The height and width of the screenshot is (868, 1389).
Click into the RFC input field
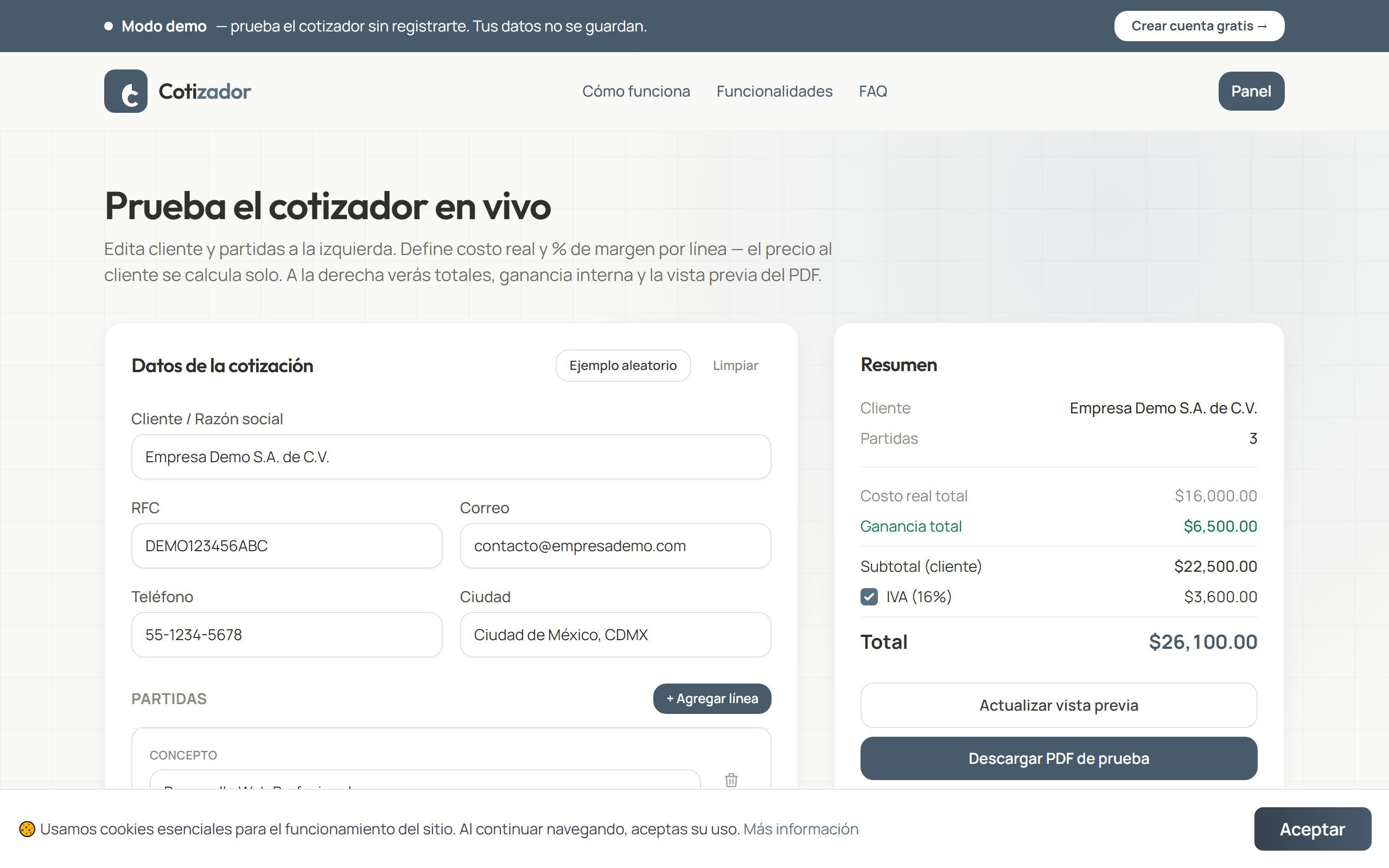pos(286,546)
